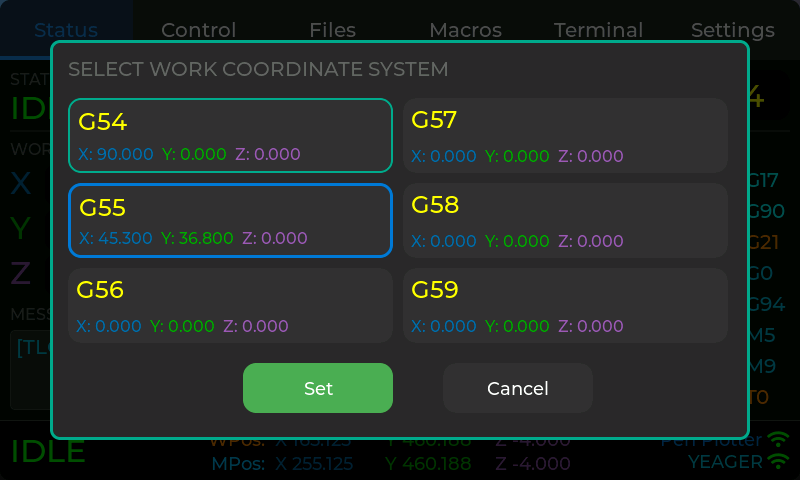Click the Pen Plotter wifi icon
This screenshot has width=800, height=480.
coord(778,441)
